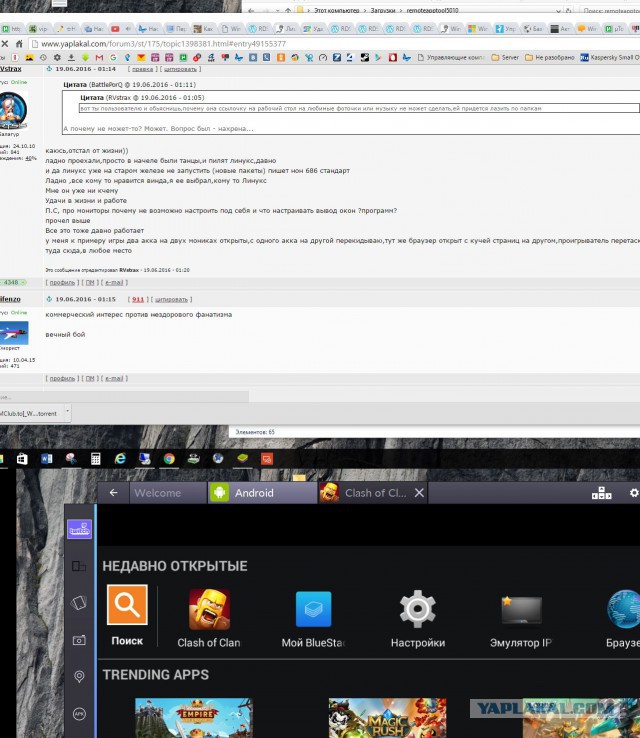Open профиль link under RVstrax post
This screenshot has width=640, height=738.
click(62, 282)
